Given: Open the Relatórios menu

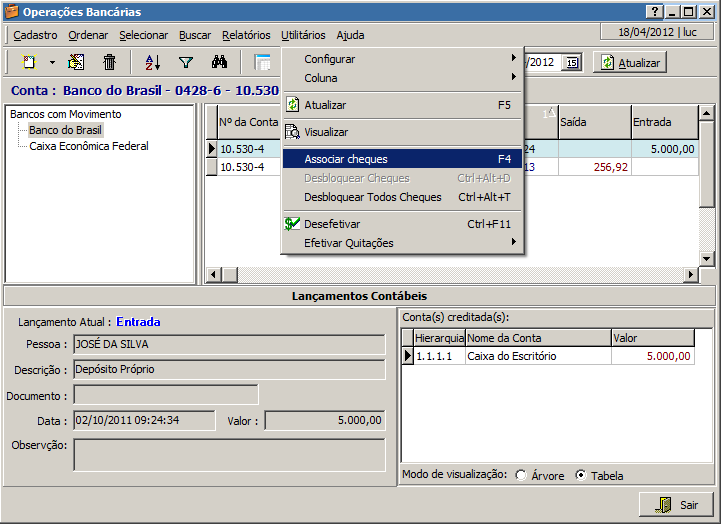Looking at the screenshot, I should coord(246,35).
